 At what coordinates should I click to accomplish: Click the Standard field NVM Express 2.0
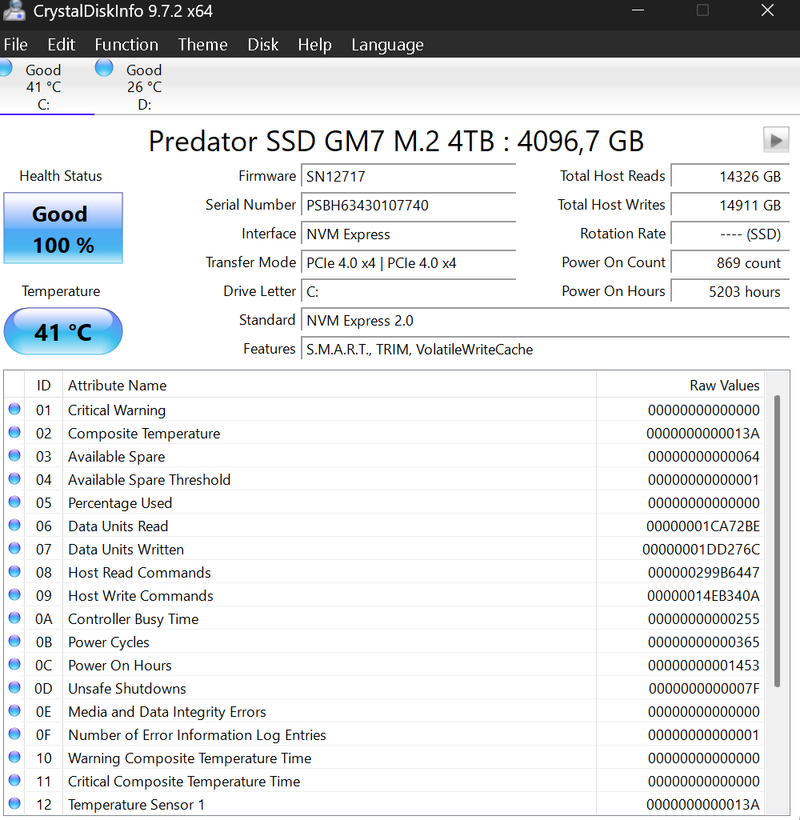545,320
